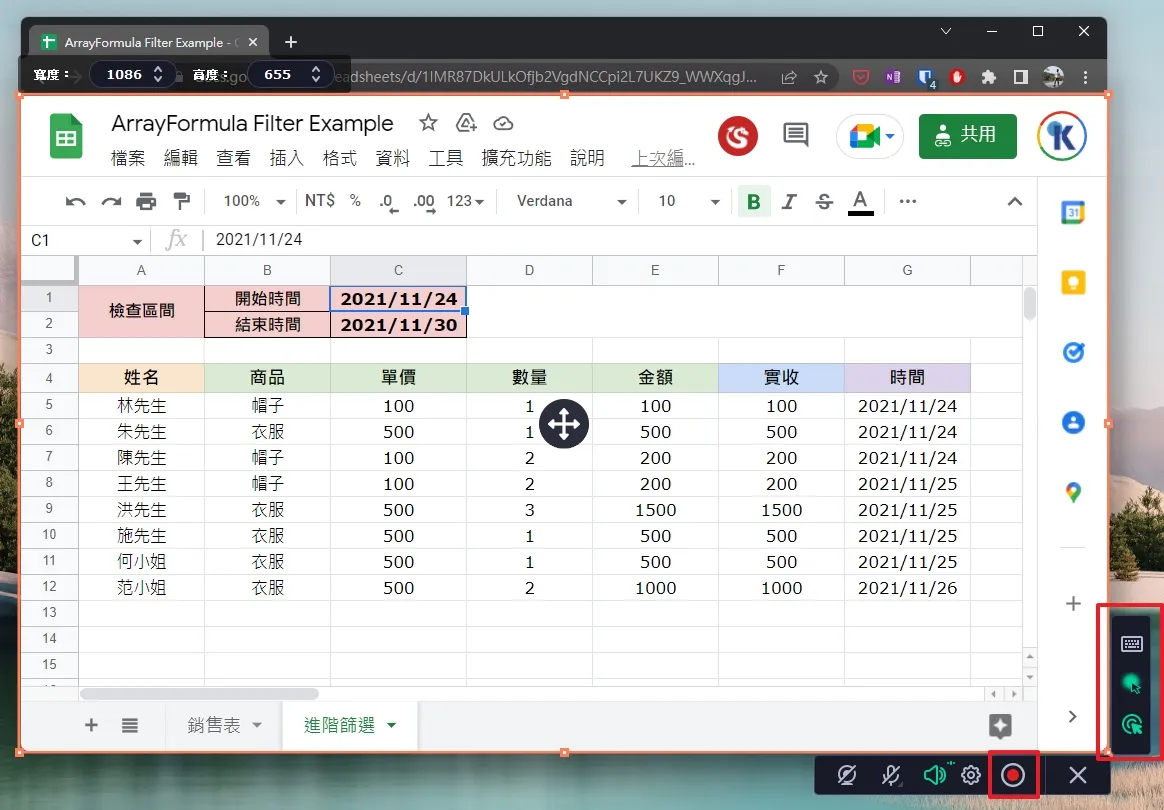Open the comment history icon
The width and height of the screenshot is (1164, 810).
click(x=796, y=135)
